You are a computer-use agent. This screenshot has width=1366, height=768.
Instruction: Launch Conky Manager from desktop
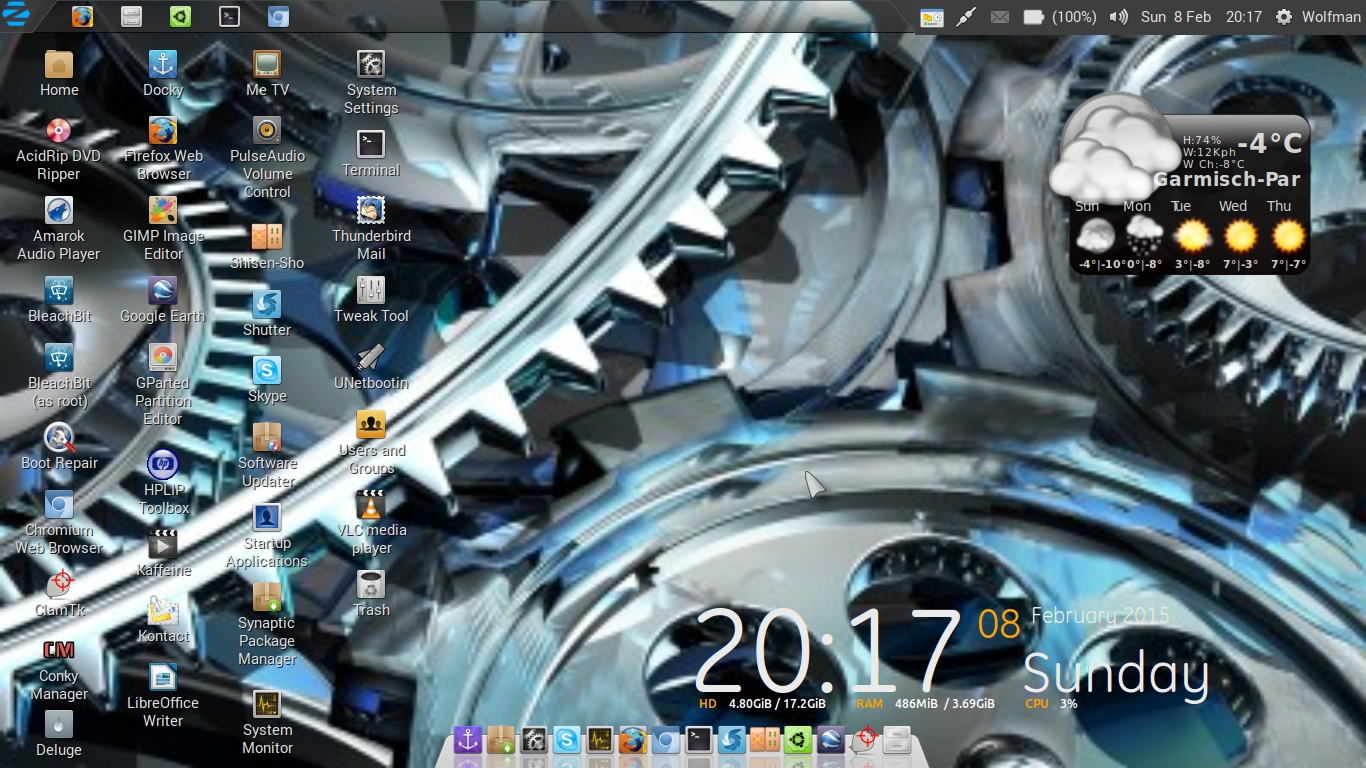point(59,651)
